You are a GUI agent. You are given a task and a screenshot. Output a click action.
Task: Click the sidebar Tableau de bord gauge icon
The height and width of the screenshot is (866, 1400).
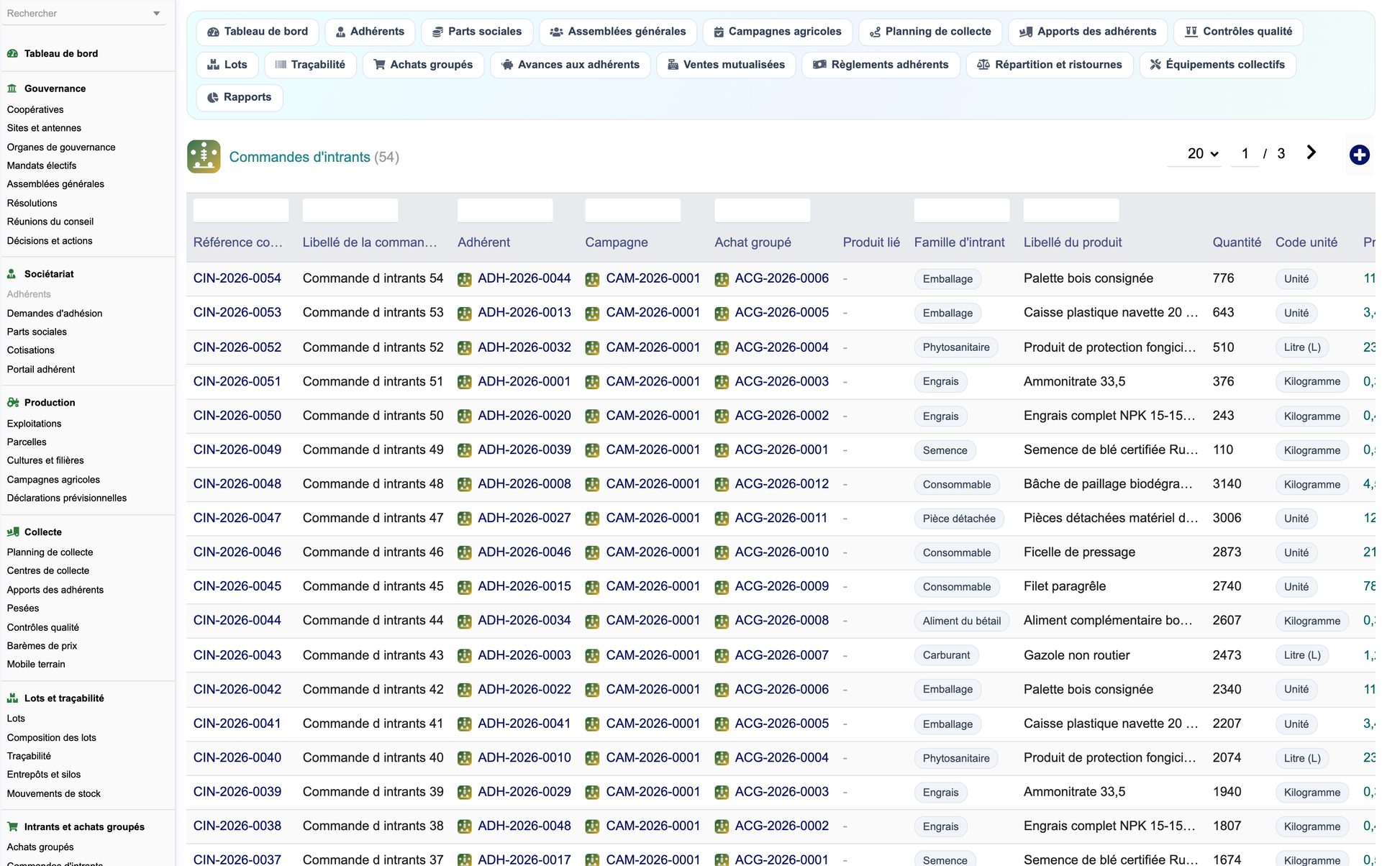point(12,53)
